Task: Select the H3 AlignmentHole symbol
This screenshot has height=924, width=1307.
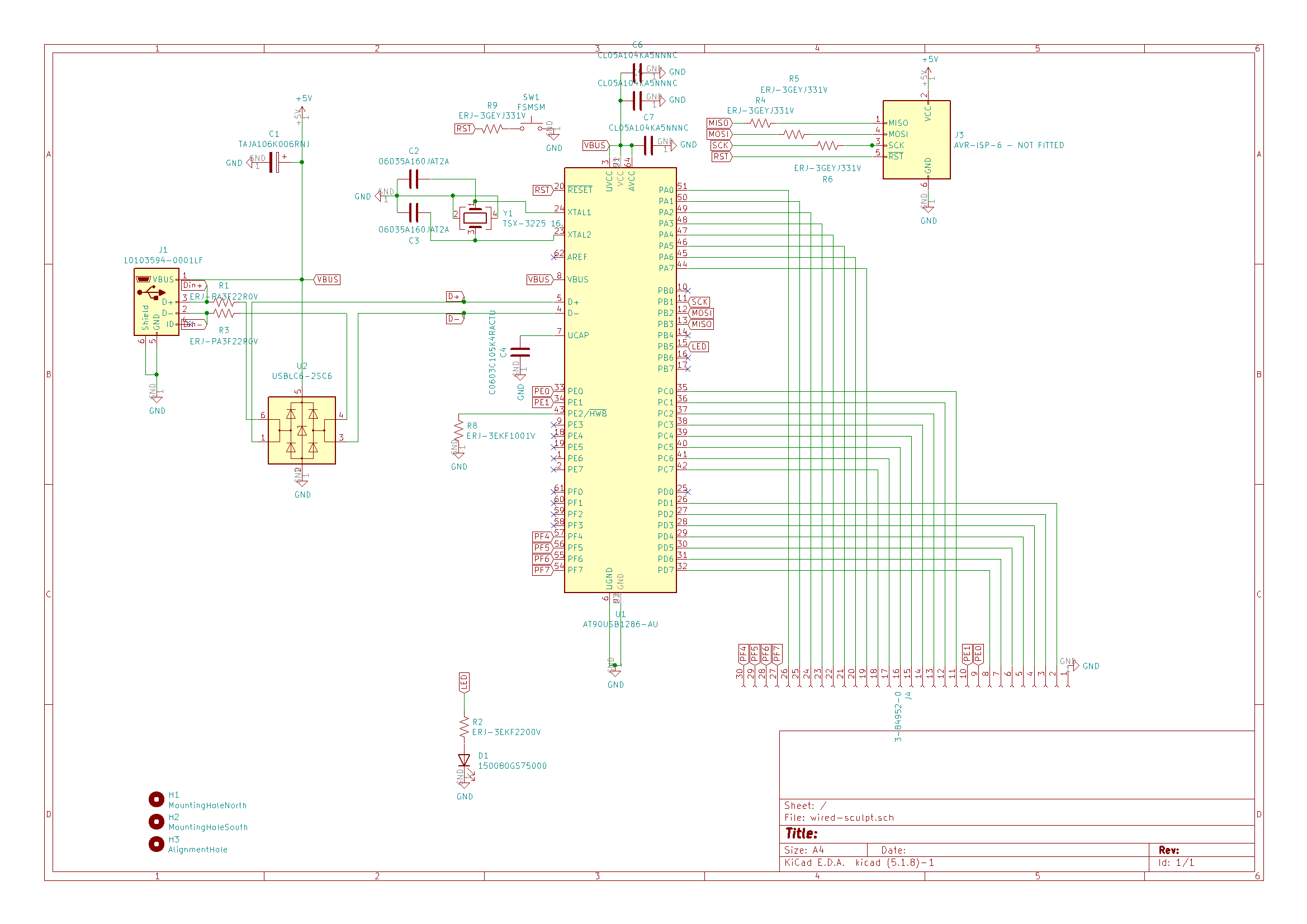Action: click(x=157, y=844)
